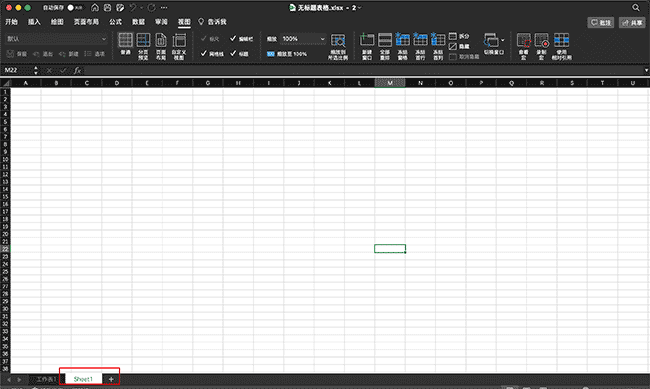Viewport: 650px width, 389px height.
Task: Open the more options ellipsis in title bar
Action: (164, 7)
